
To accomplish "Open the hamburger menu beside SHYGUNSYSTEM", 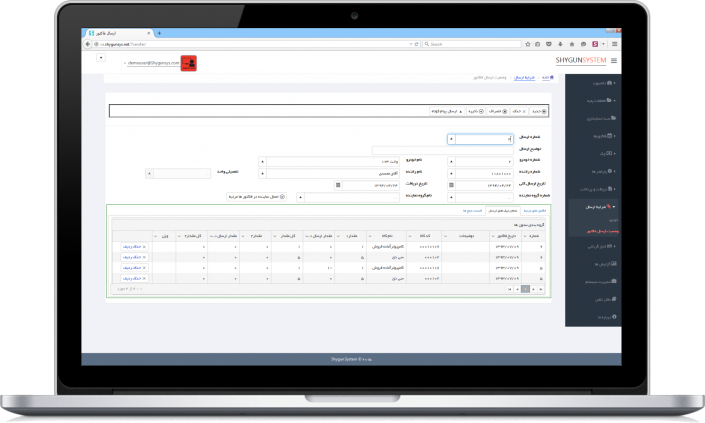I will [614, 61].
